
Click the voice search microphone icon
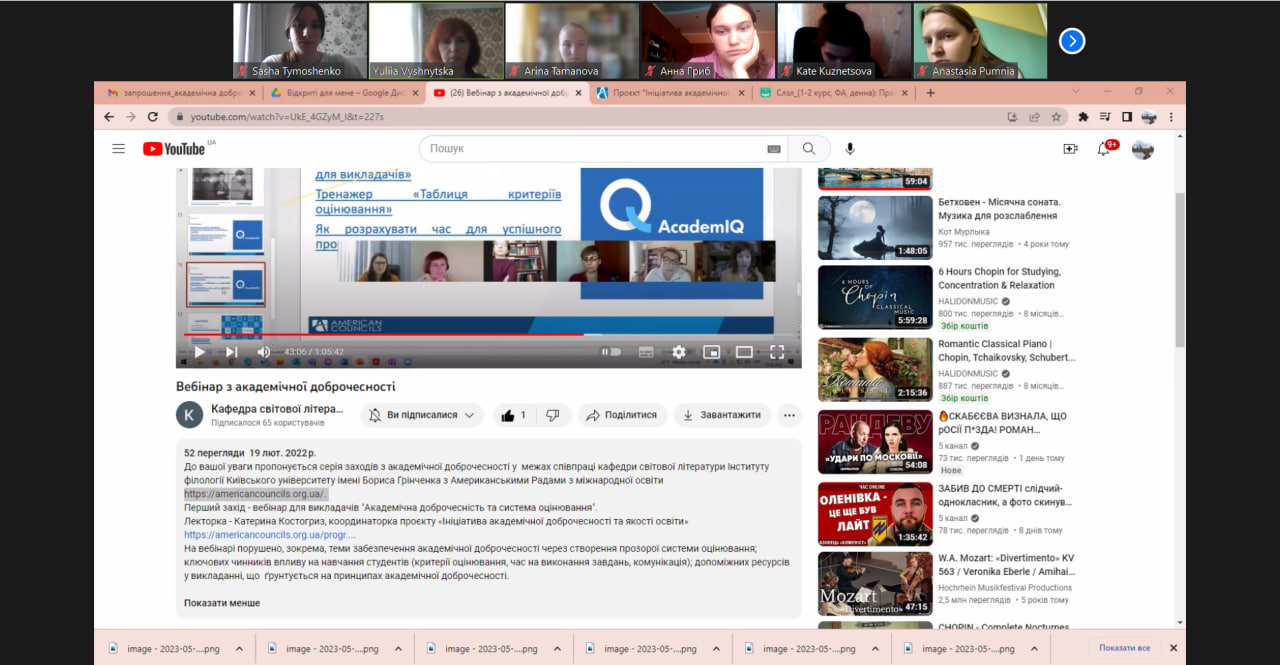(x=849, y=149)
